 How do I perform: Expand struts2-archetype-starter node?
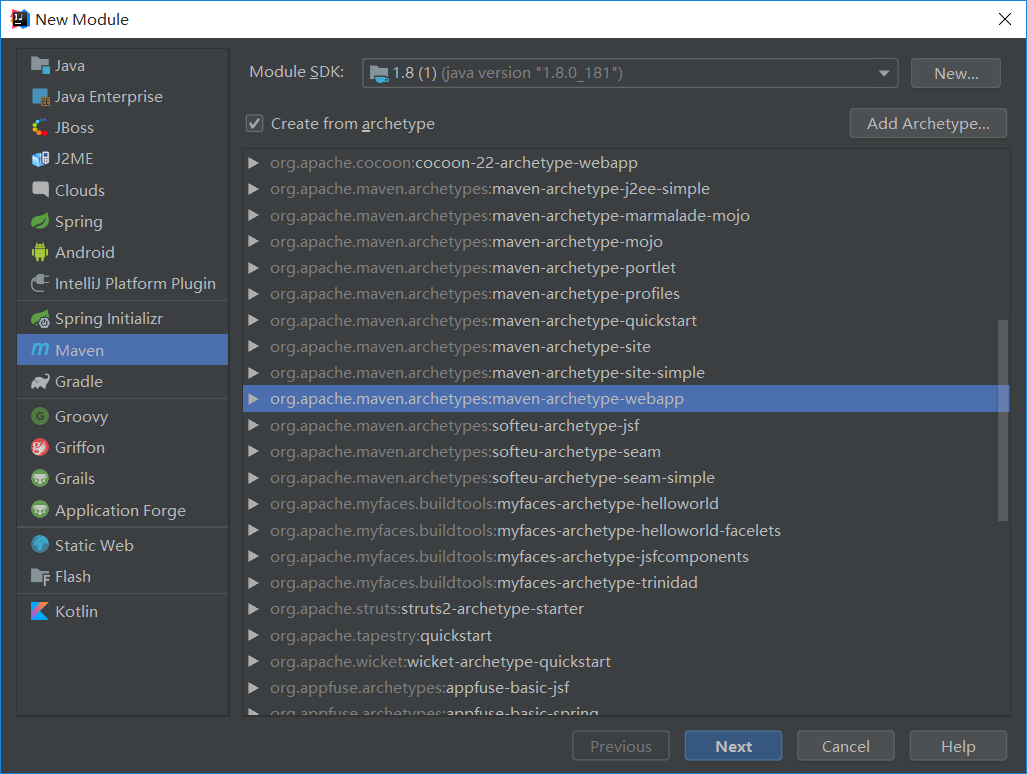[x=253, y=609]
